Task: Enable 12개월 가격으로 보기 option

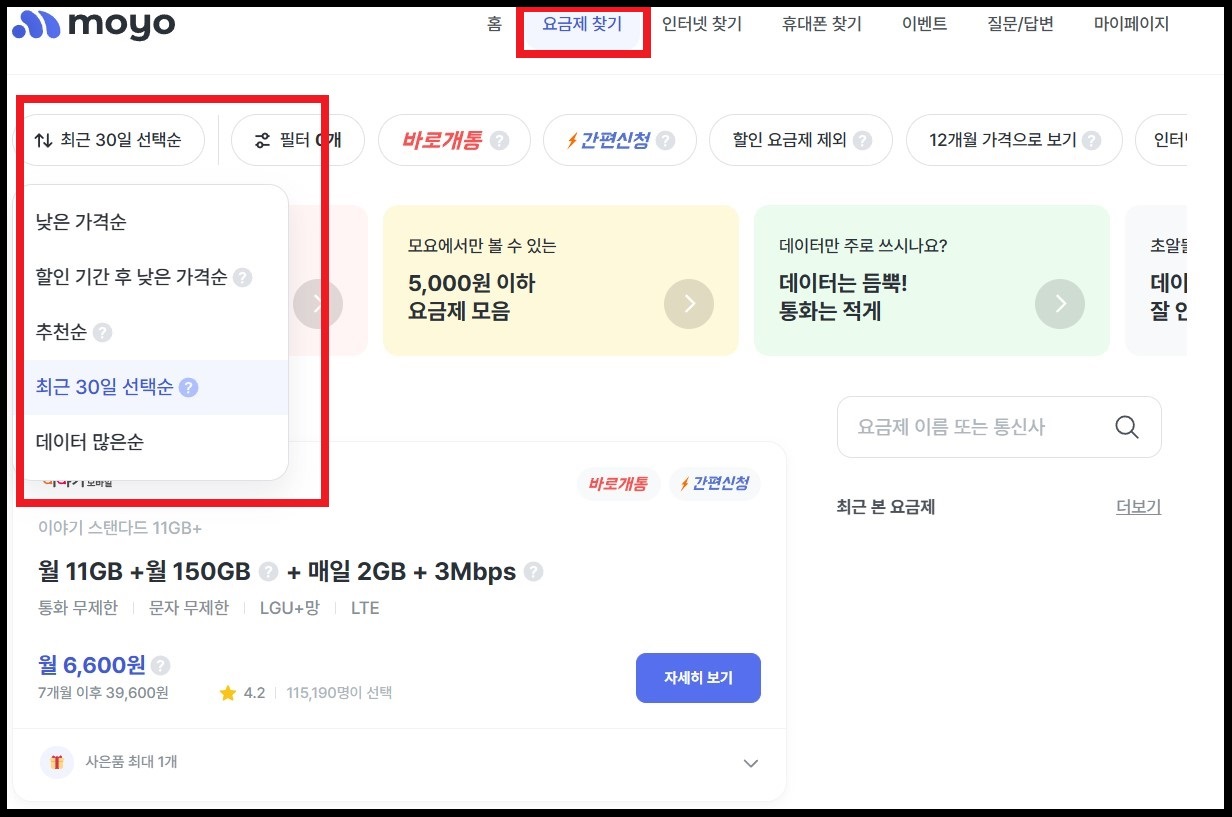Action: coord(1003,140)
